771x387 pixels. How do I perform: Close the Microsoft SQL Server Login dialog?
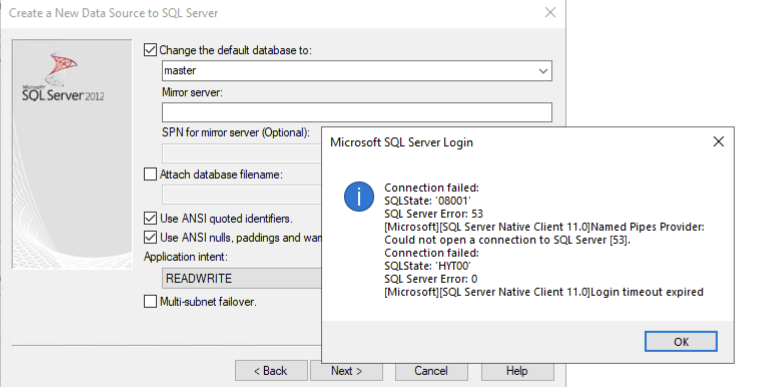[x=718, y=142]
